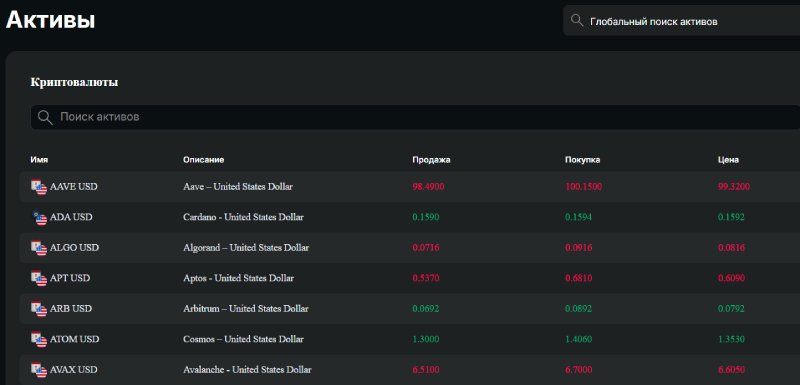
Task: Click the ATOM USD pair icon
Action: point(39,340)
